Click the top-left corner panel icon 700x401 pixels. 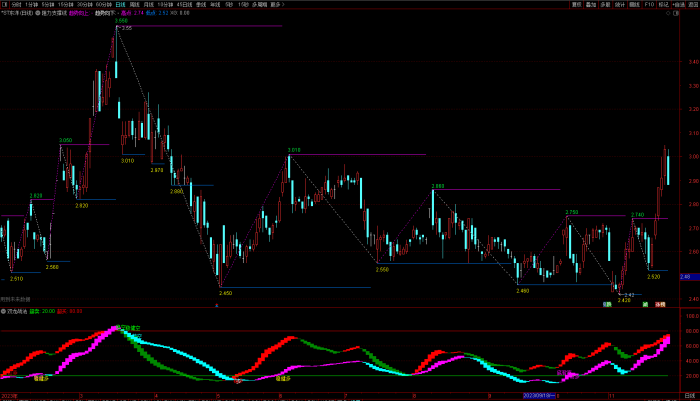[x=3, y=4]
